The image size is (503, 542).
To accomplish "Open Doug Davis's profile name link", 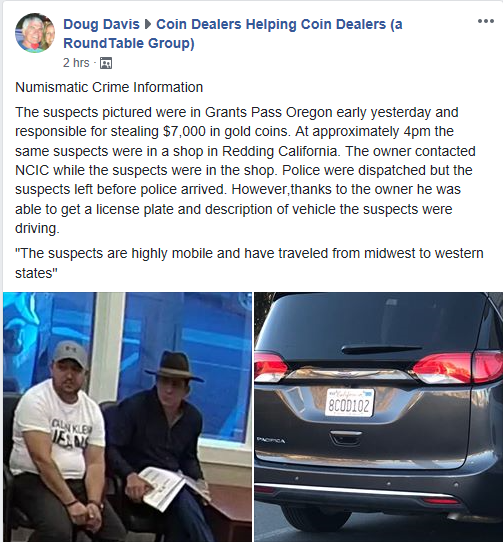I will [101, 24].
